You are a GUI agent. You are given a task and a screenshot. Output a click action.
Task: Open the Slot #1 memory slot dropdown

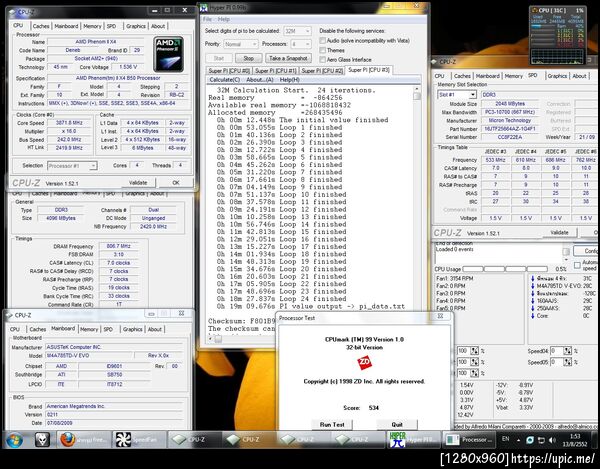coord(457,94)
